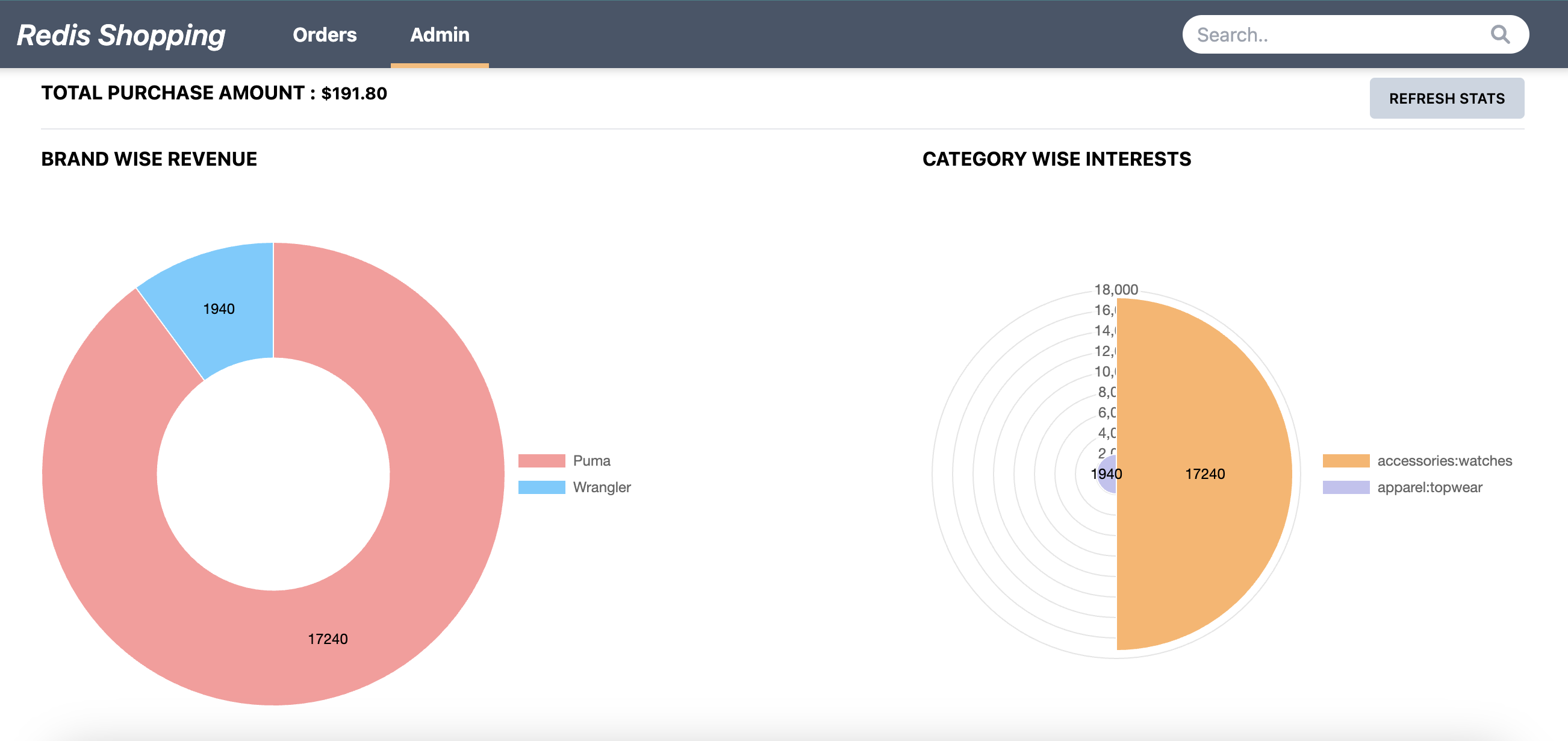Toggle Puma in the revenue legend
Screen dimensions: 1568x741
[591, 461]
